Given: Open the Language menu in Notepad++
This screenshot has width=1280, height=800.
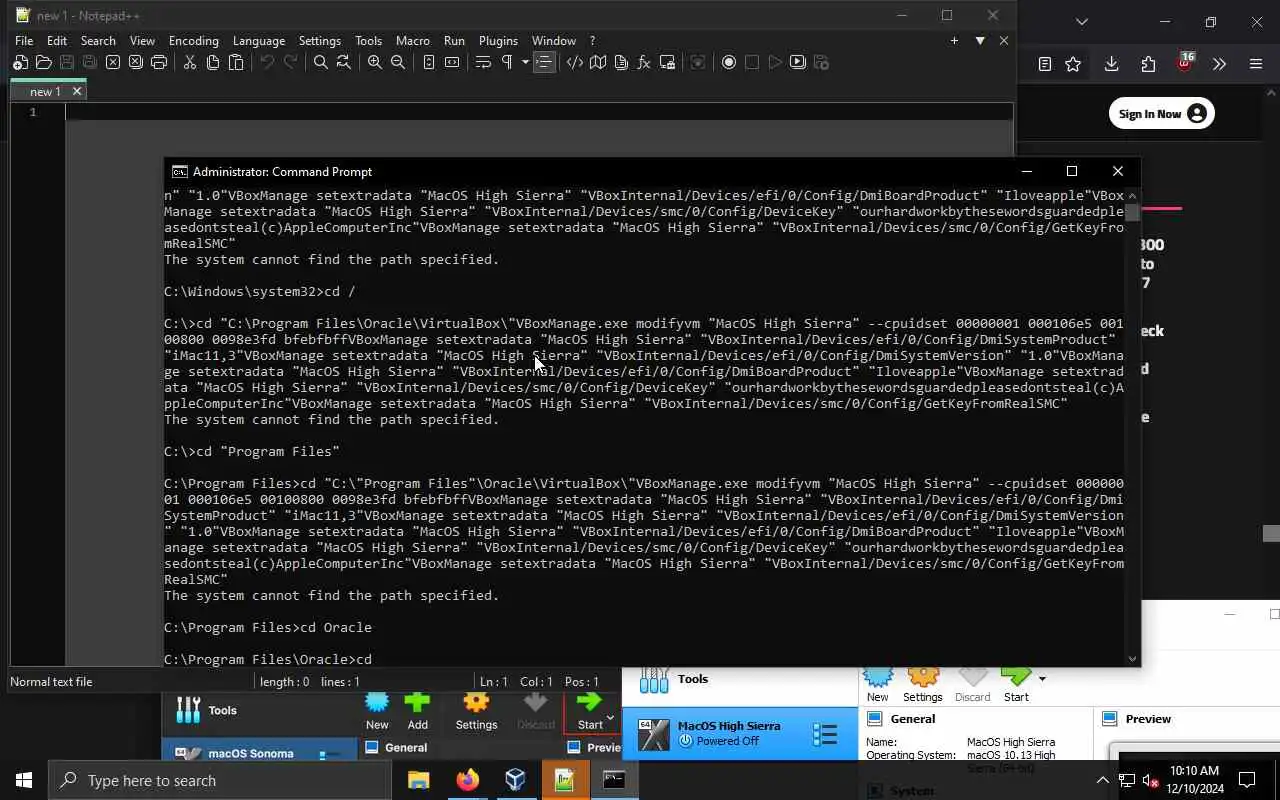Looking at the screenshot, I should click(x=259, y=41).
